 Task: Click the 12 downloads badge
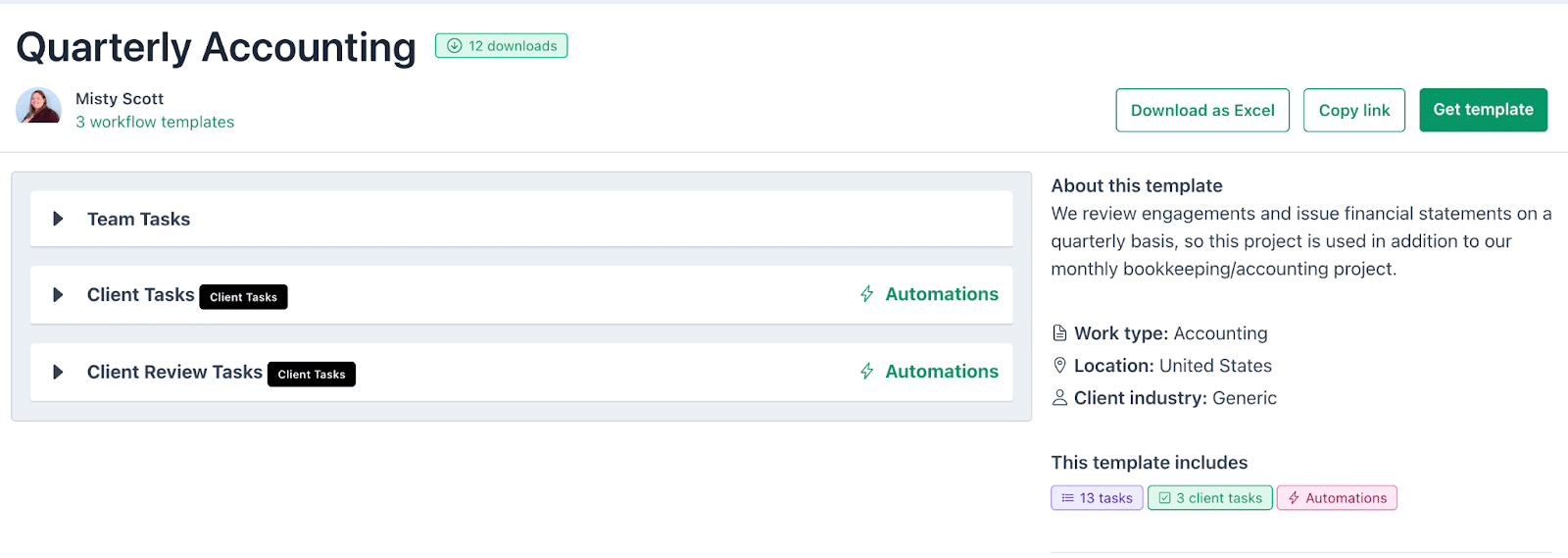(502, 46)
